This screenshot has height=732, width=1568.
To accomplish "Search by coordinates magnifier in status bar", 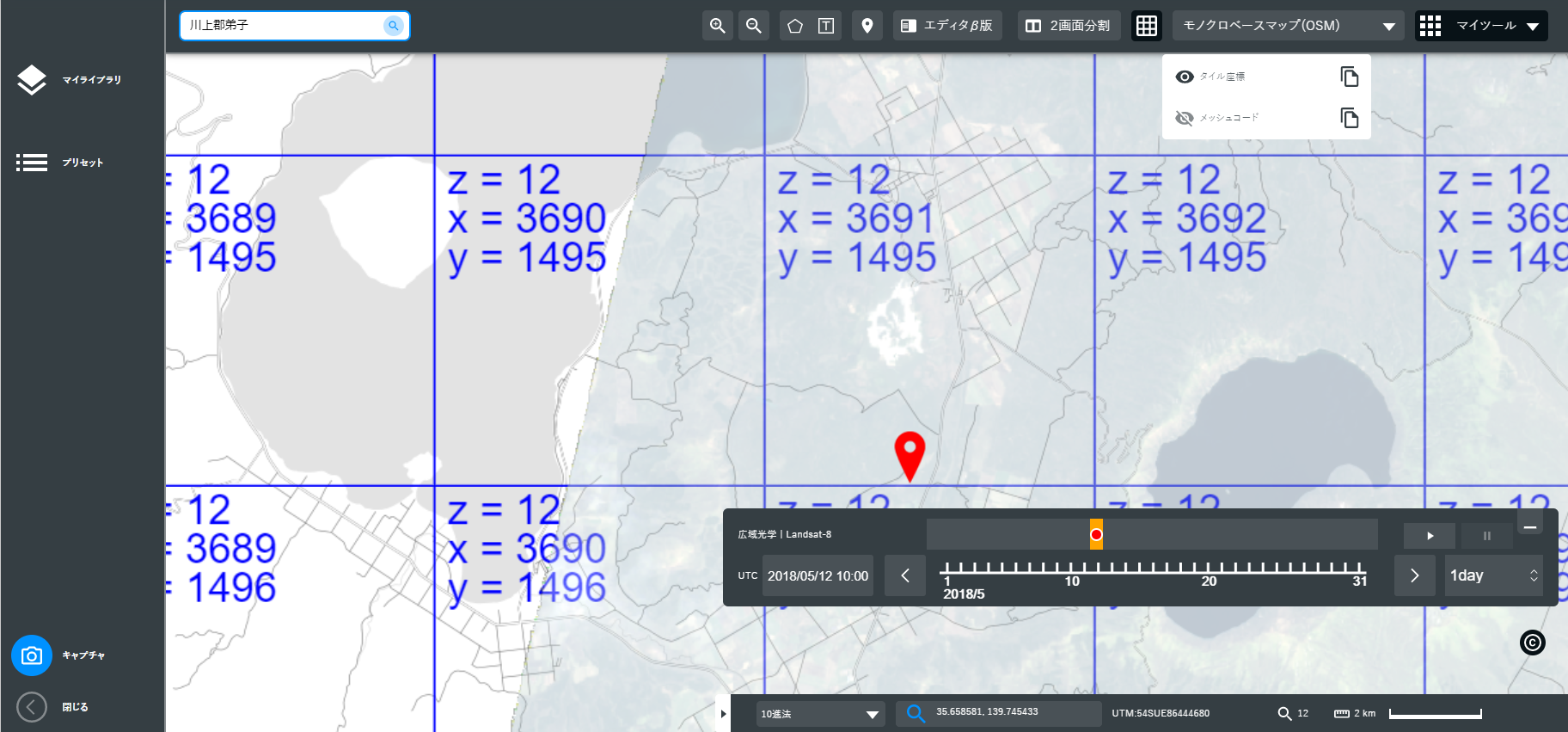I will coord(916,714).
